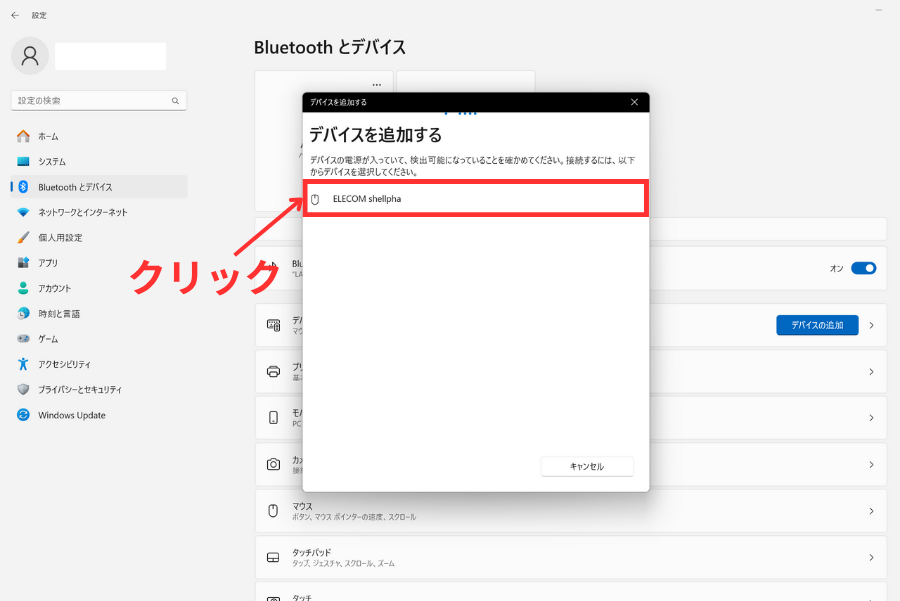Open 個人用設定 in the sidebar
The width and height of the screenshot is (900, 601).
pyautogui.click(x=99, y=237)
